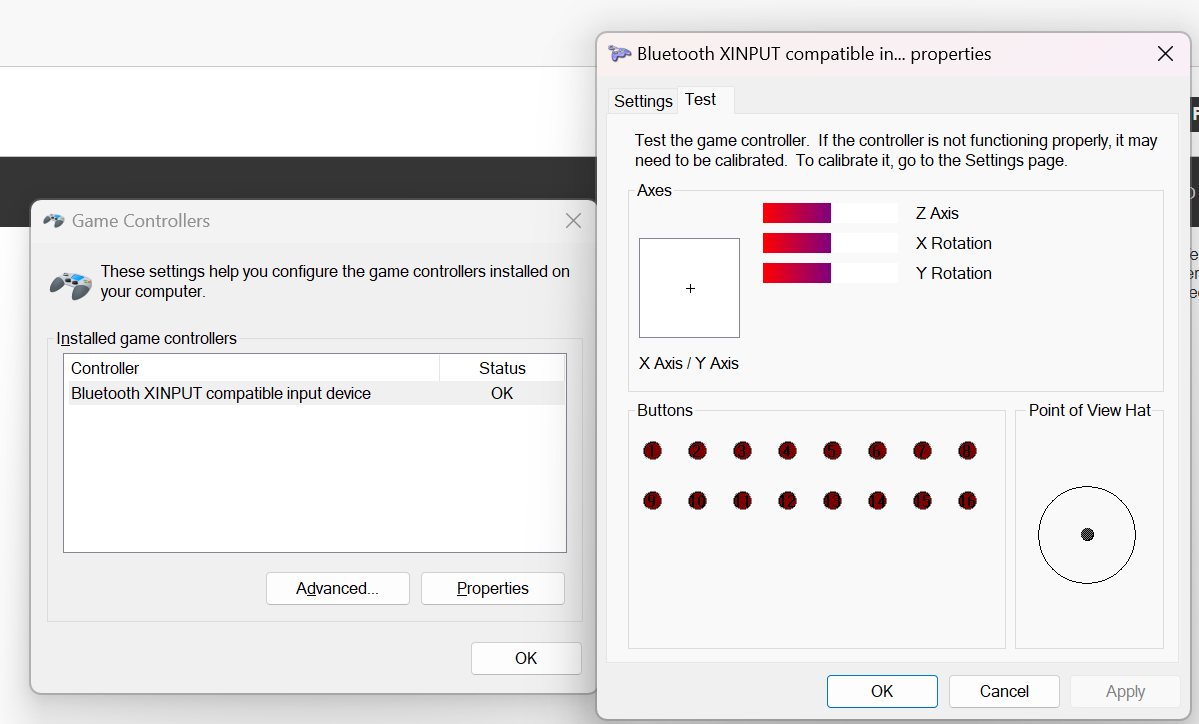Click button indicator 3 in Buttons
The width and height of the screenshot is (1199, 724).
pyautogui.click(x=742, y=451)
